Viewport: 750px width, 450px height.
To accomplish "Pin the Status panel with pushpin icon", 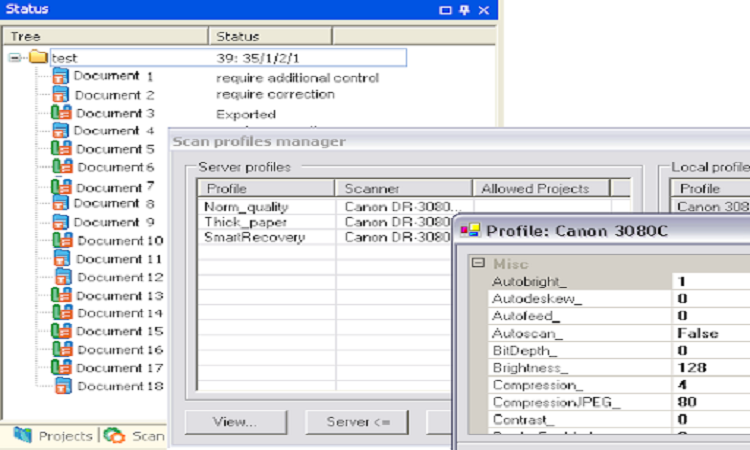I will (x=464, y=10).
